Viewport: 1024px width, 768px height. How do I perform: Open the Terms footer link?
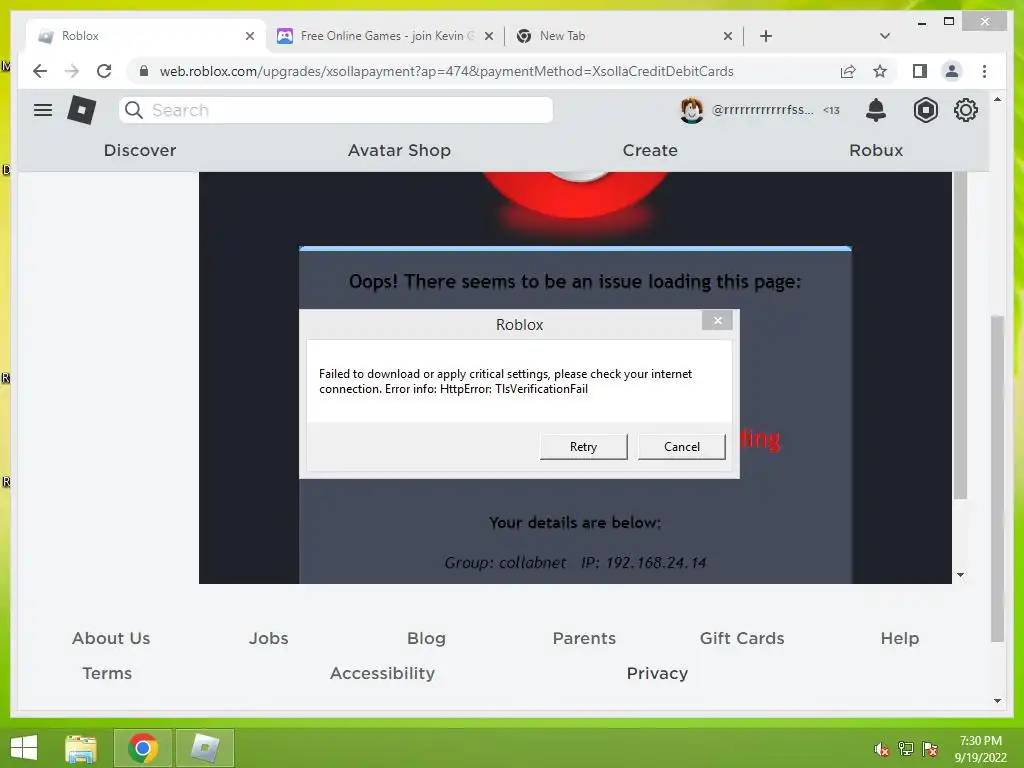[107, 673]
